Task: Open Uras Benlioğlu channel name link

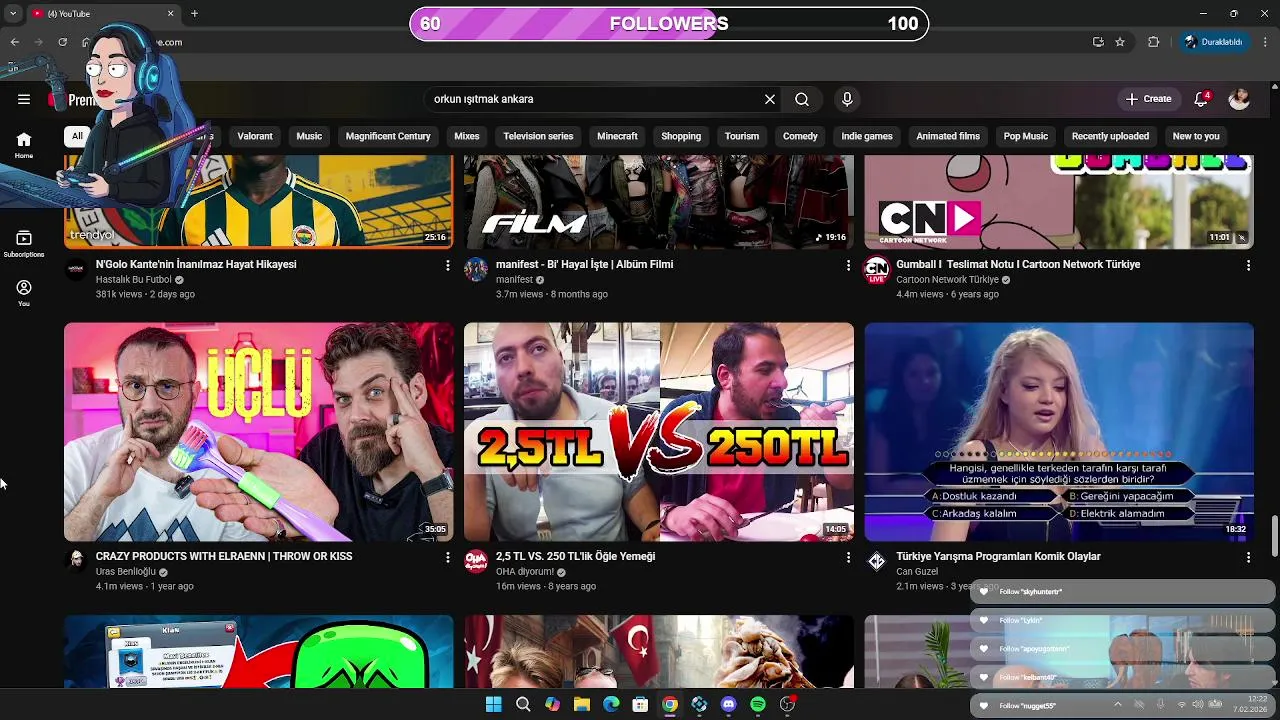Action: (126, 572)
